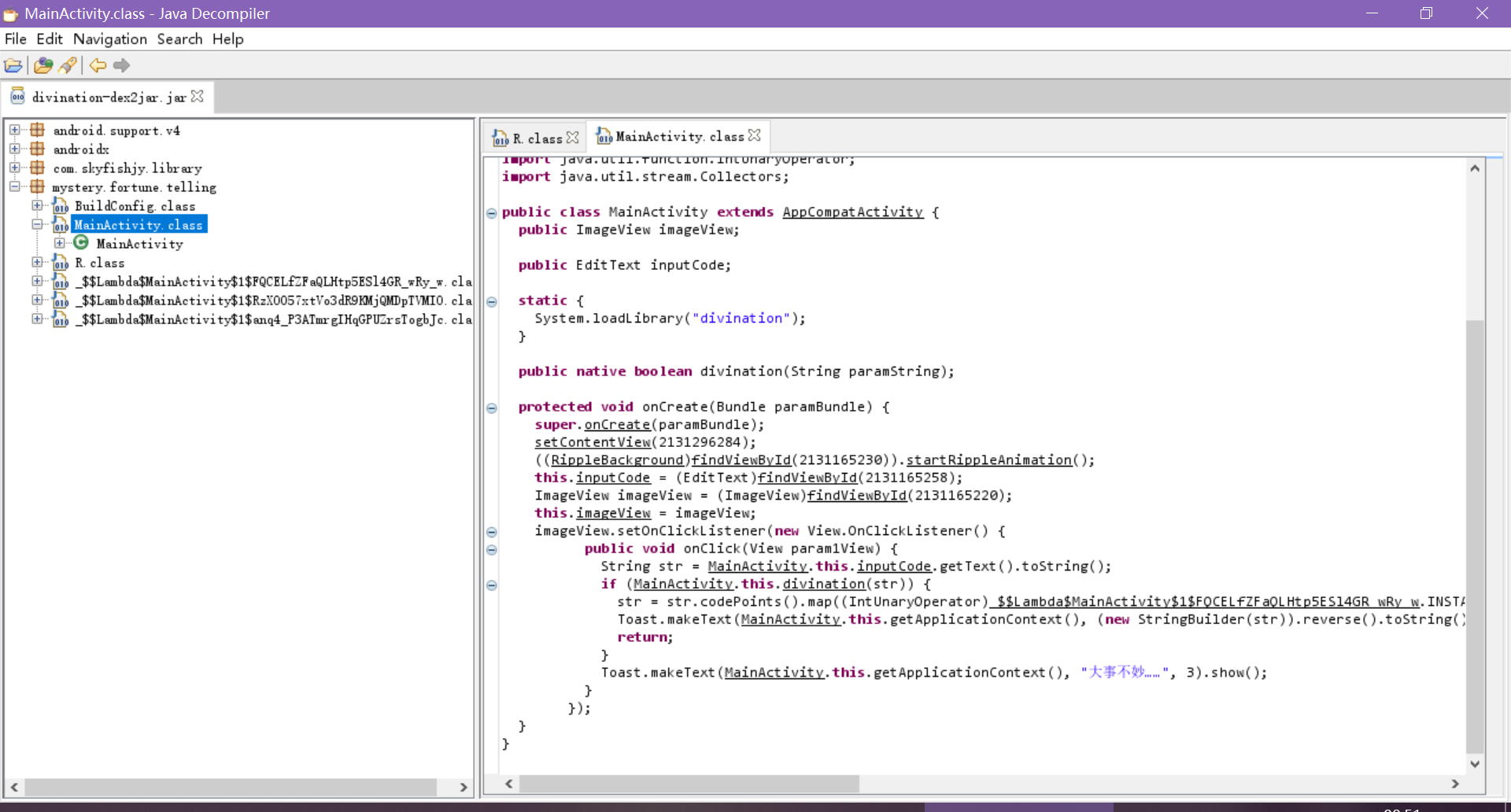Expand the androidx package node
The width and height of the screenshot is (1511, 812).
tap(14, 148)
